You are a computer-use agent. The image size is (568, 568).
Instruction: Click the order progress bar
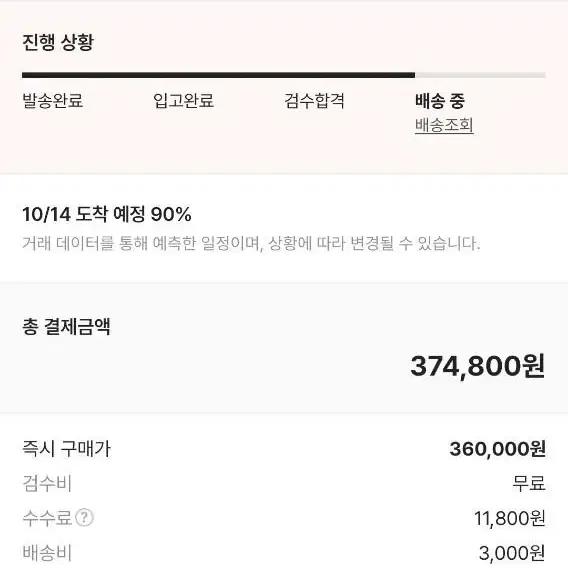pyautogui.click(x=284, y=75)
